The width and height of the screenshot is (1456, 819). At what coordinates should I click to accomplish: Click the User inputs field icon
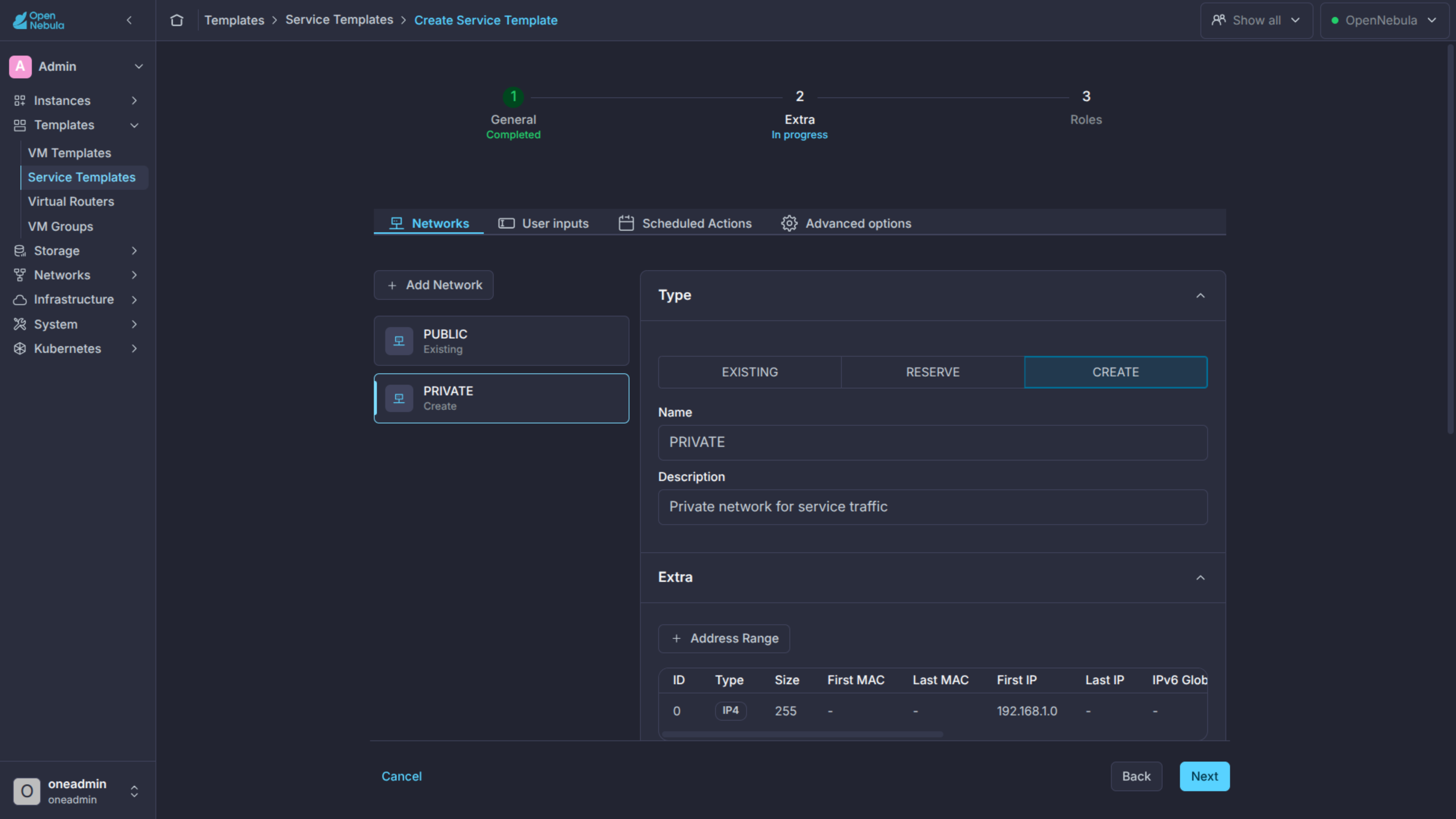[506, 223]
